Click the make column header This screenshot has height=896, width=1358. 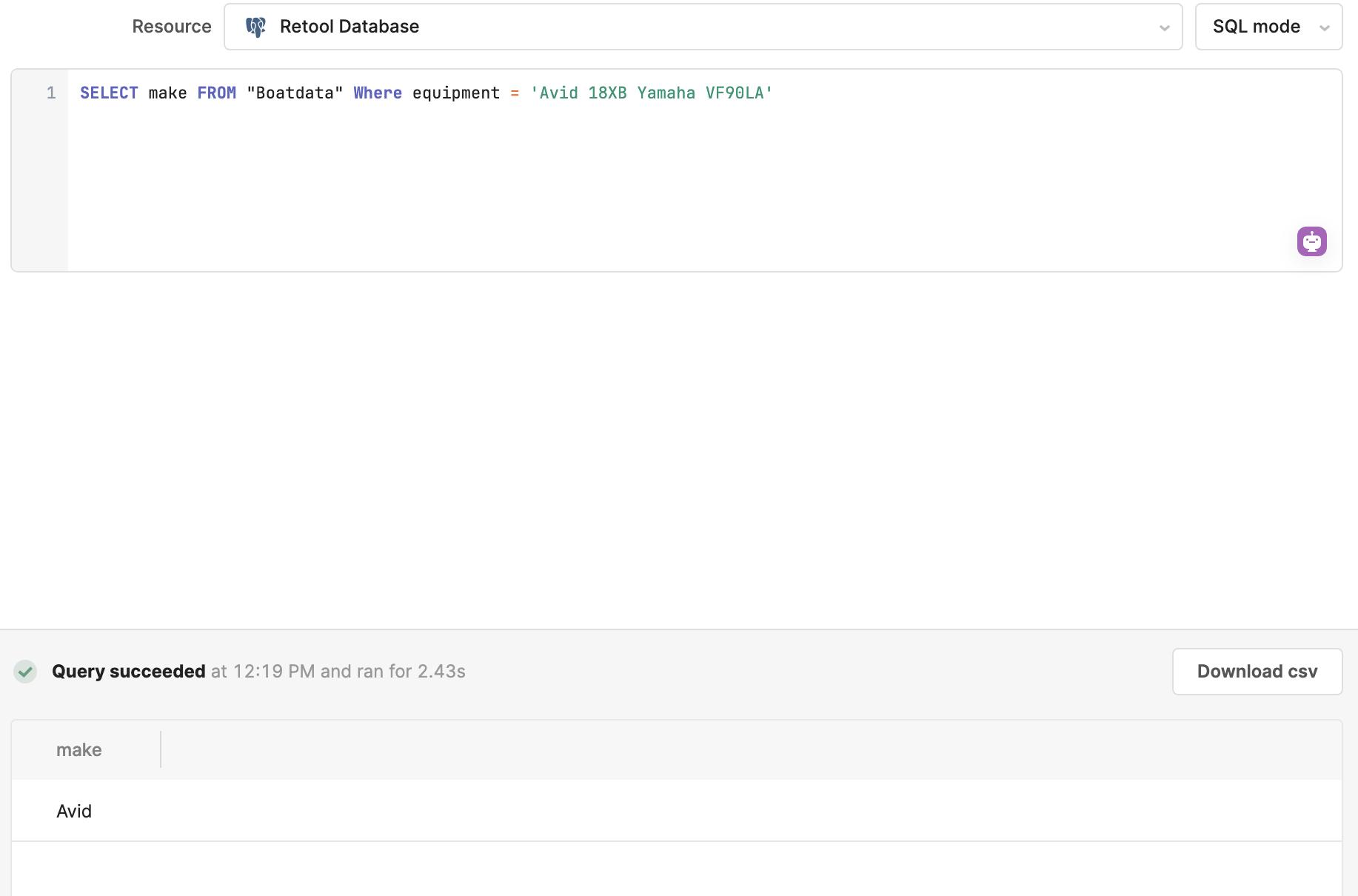[x=79, y=749]
